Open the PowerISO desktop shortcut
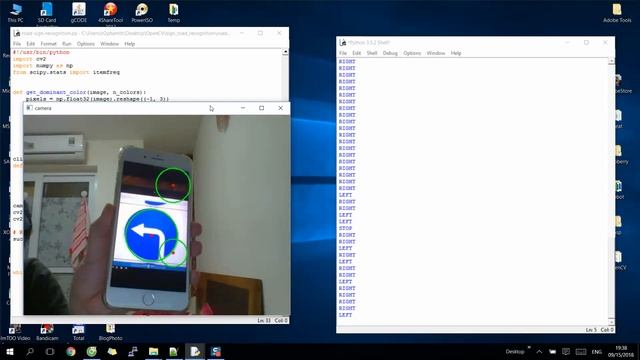Screen dimensions: 640x360 142,12
